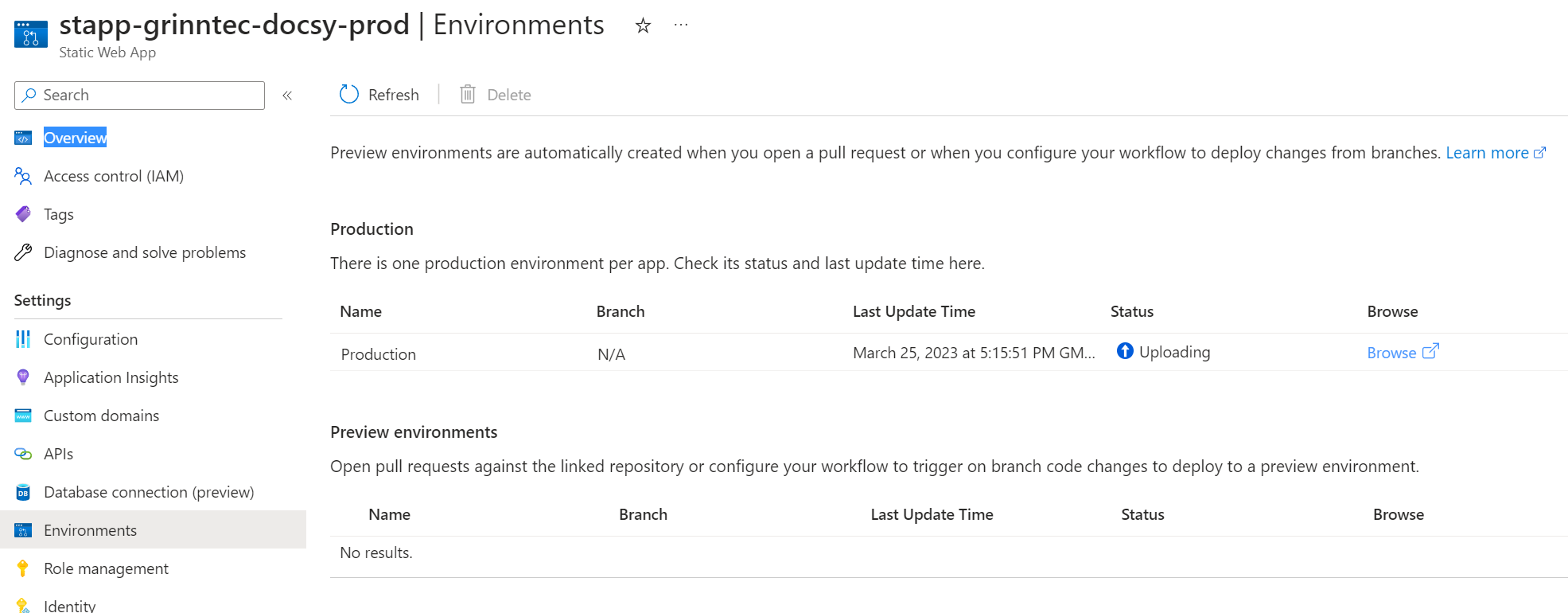
Task: Click the sidebar Search field
Action: click(139, 96)
